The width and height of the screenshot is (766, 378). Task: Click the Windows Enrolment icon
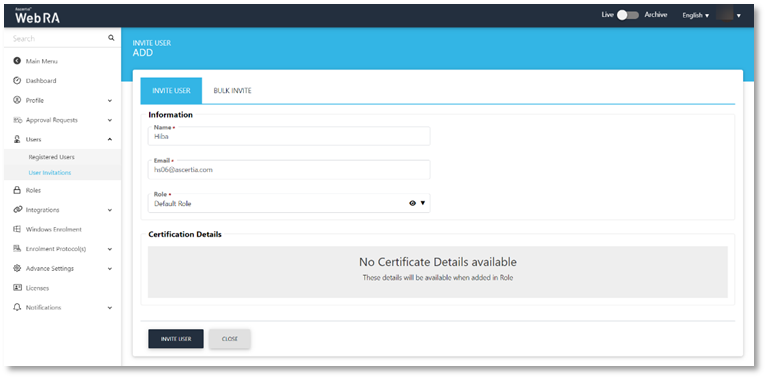17,229
